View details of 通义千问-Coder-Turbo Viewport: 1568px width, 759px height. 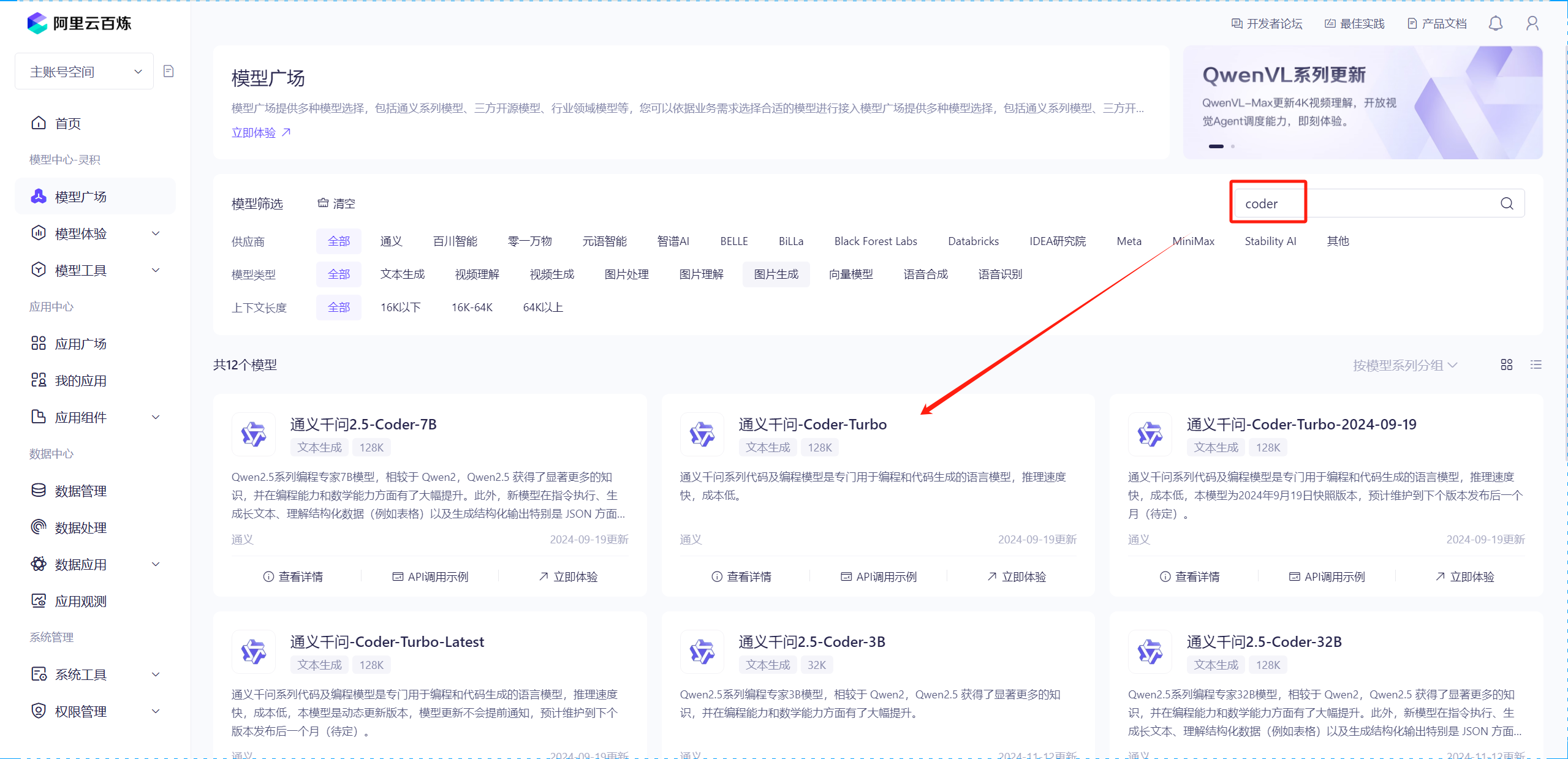pos(749,576)
